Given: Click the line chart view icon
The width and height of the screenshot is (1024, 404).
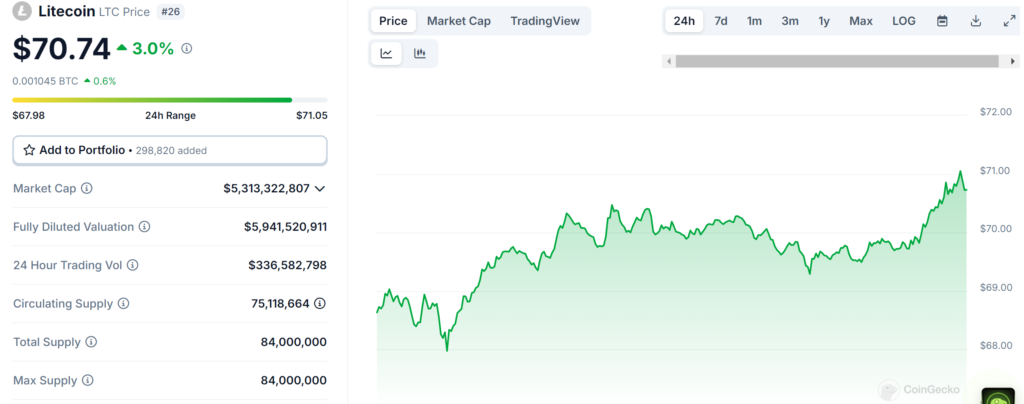Looking at the screenshot, I should [386, 54].
